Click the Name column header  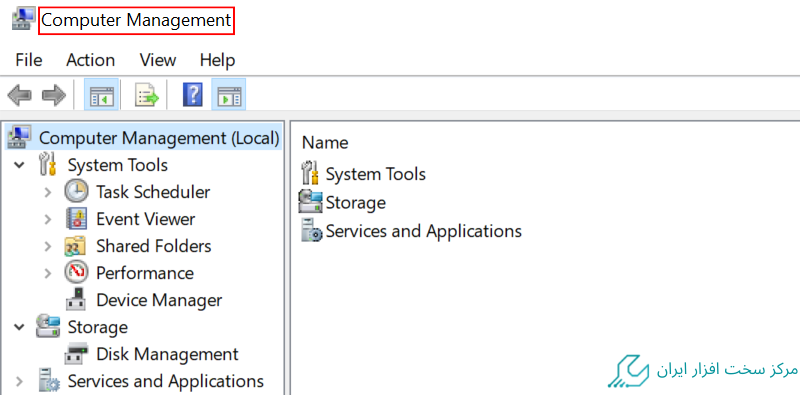(x=325, y=142)
